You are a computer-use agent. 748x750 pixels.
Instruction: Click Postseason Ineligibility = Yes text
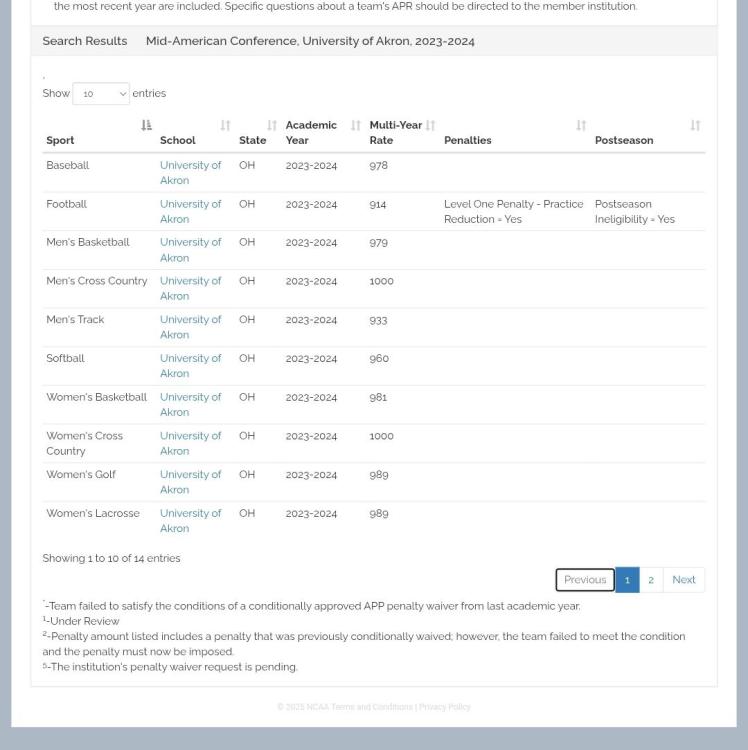point(635,211)
